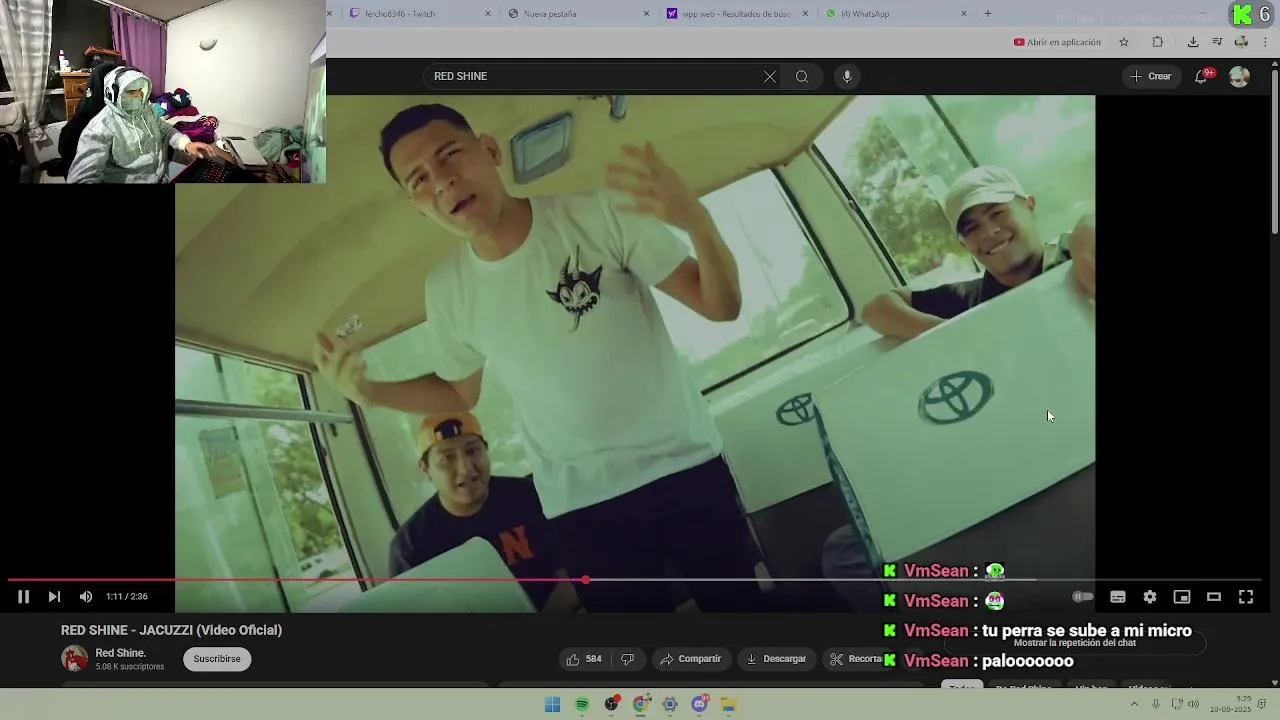The image size is (1280, 720).
Task: Open browser downloads icon
Action: (1193, 42)
